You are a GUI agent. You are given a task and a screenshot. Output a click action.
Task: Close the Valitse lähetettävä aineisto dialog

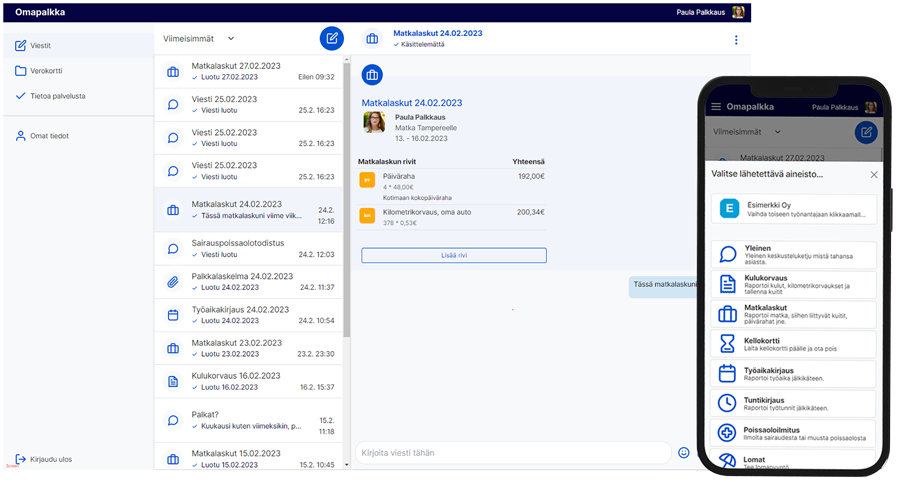coord(874,174)
